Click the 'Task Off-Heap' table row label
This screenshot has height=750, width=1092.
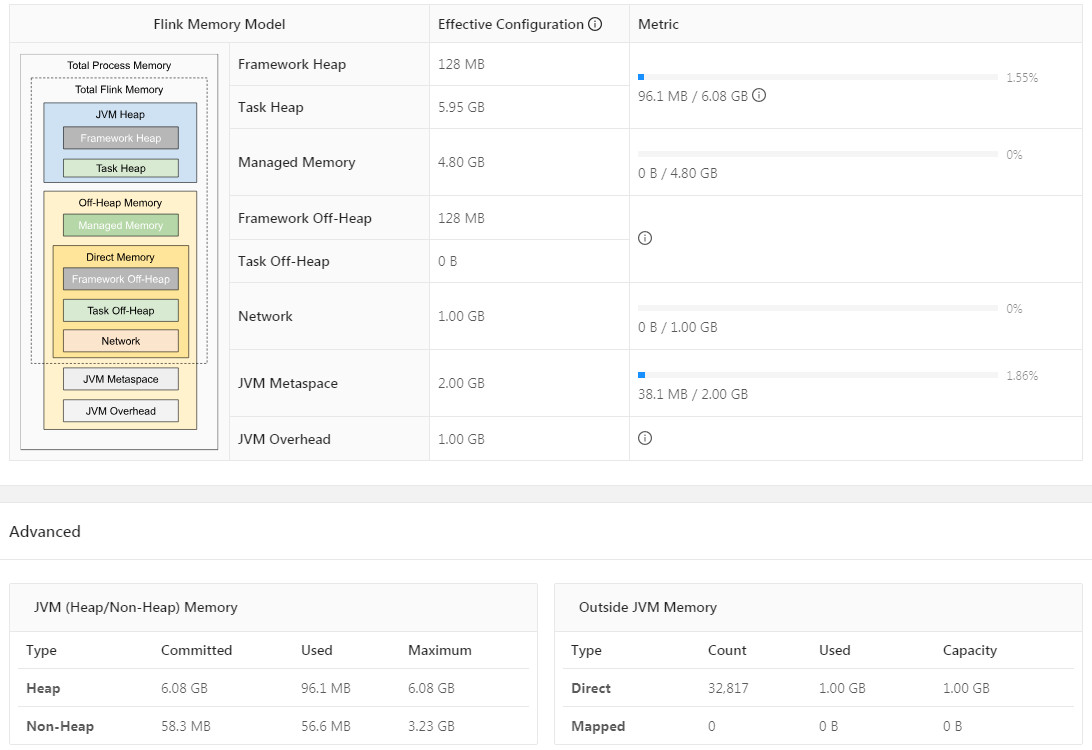[x=283, y=261]
